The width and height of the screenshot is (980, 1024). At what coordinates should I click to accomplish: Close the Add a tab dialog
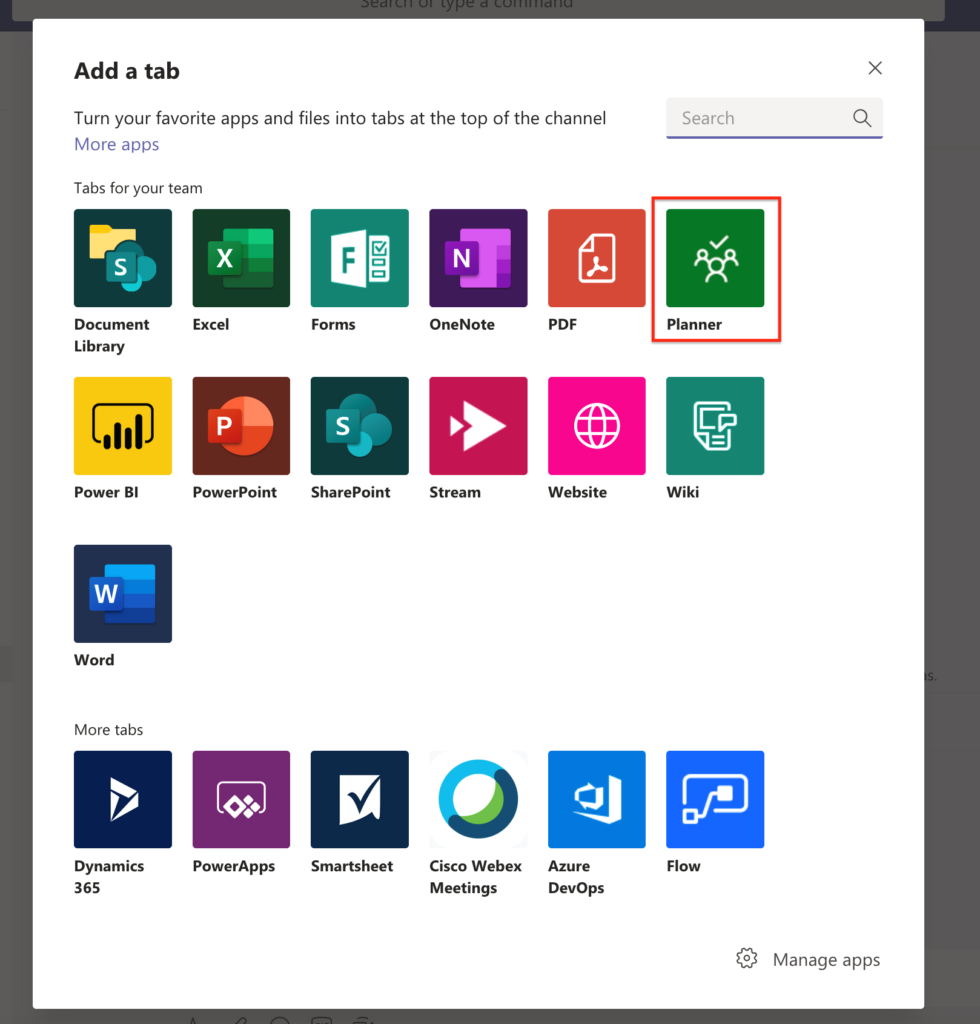875,68
